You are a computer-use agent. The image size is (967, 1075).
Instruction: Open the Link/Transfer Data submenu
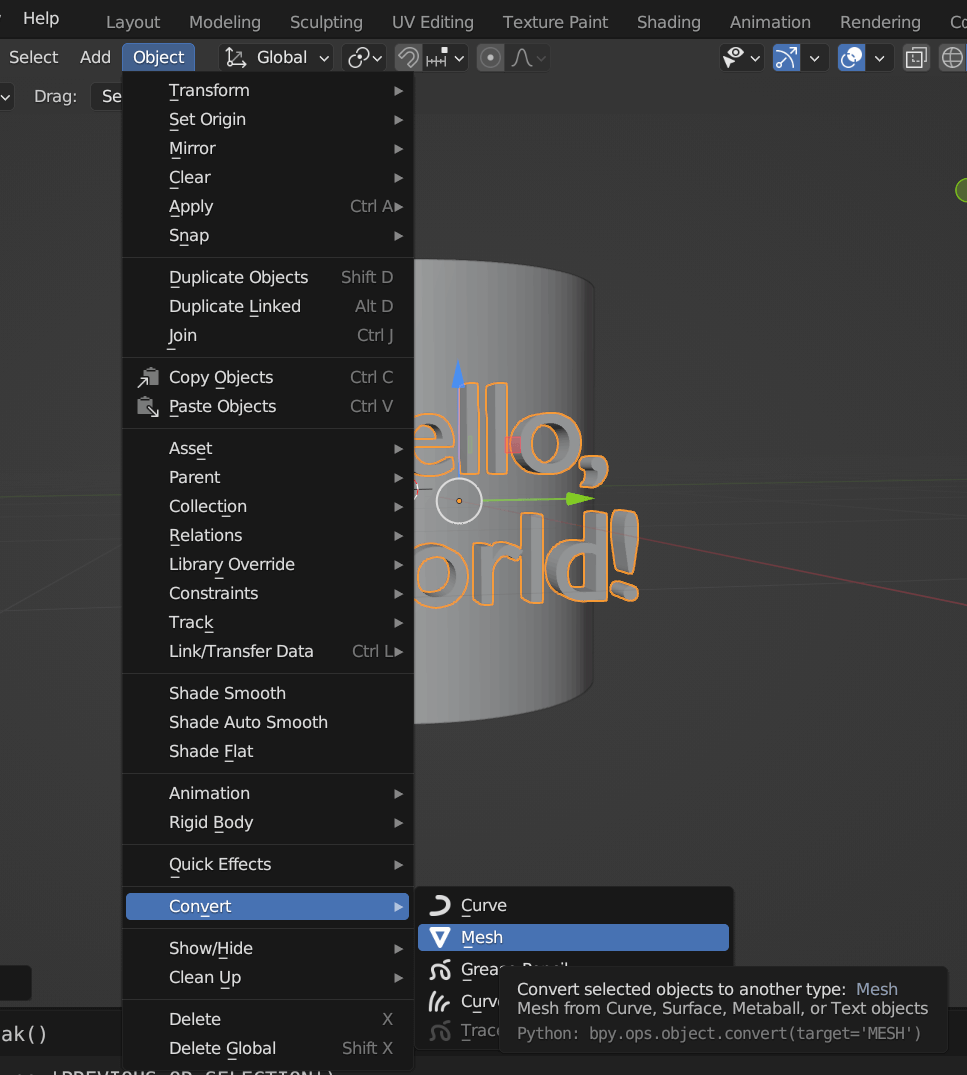click(x=267, y=651)
